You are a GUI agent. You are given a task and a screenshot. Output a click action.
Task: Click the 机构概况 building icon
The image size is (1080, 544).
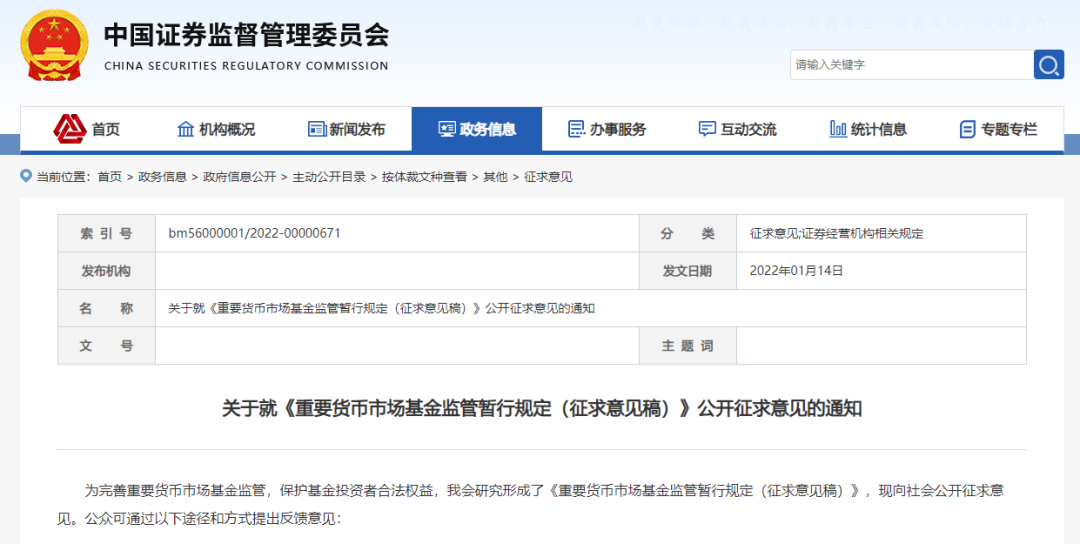pyautogui.click(x=186, y=129)
